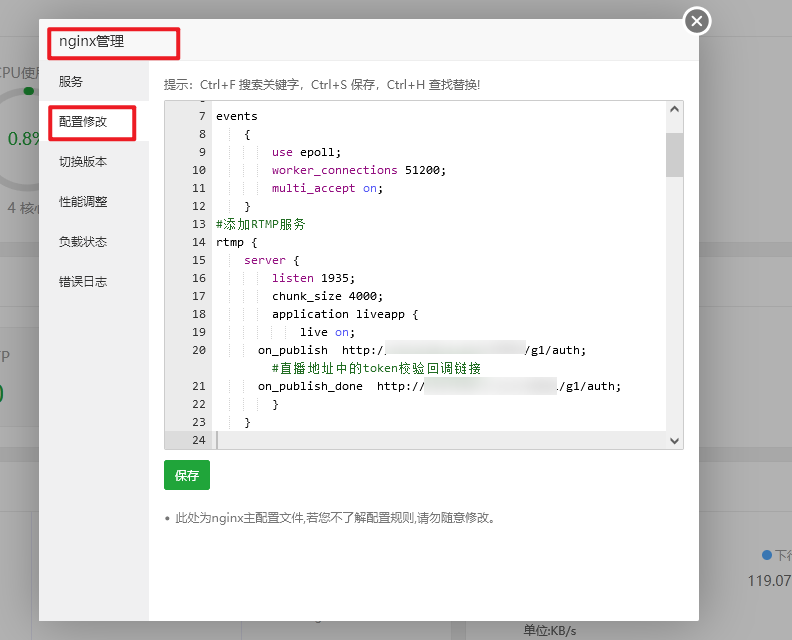Click the Ctrl+F hint text above editor
Screen dimensions: 792x640
[x=322, y=84]
